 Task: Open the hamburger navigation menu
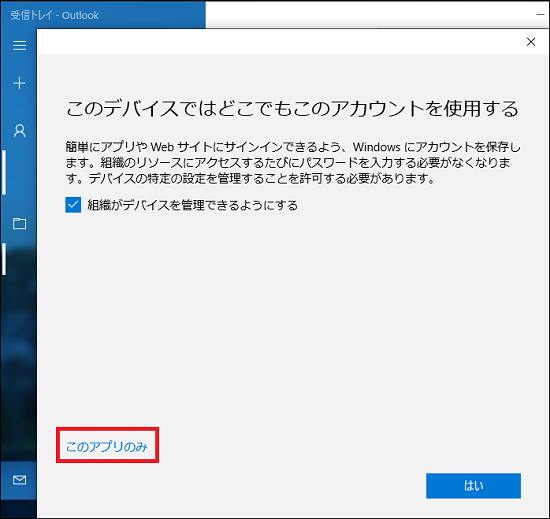[x=19, y=45]
